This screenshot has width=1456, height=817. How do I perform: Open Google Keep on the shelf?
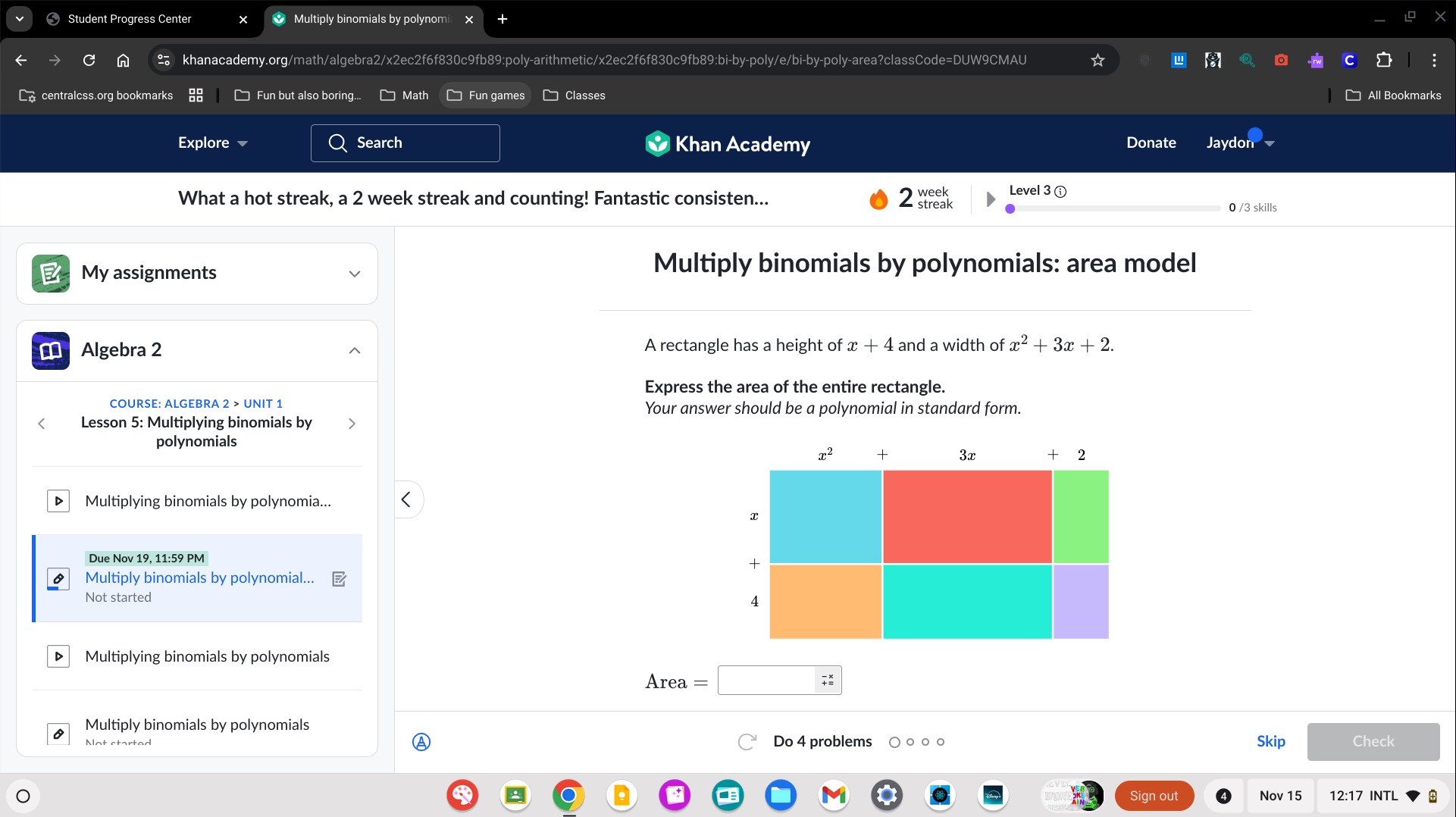point(622,795)
